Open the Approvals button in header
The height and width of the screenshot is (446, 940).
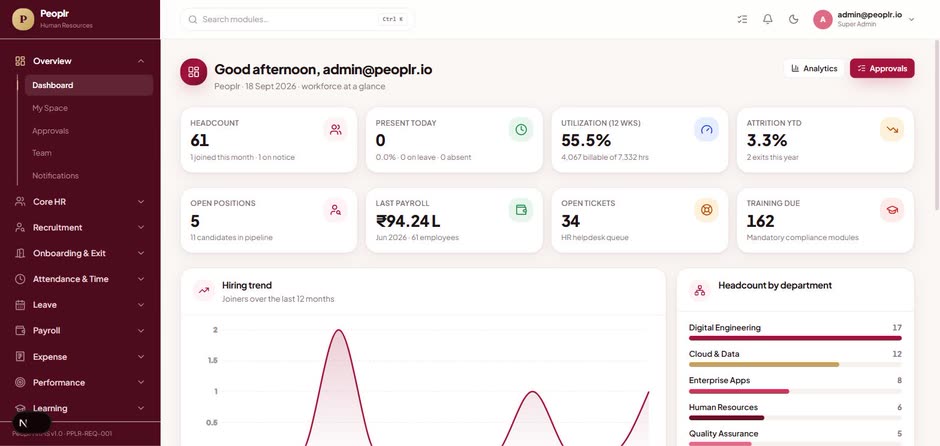pos(882,68)
